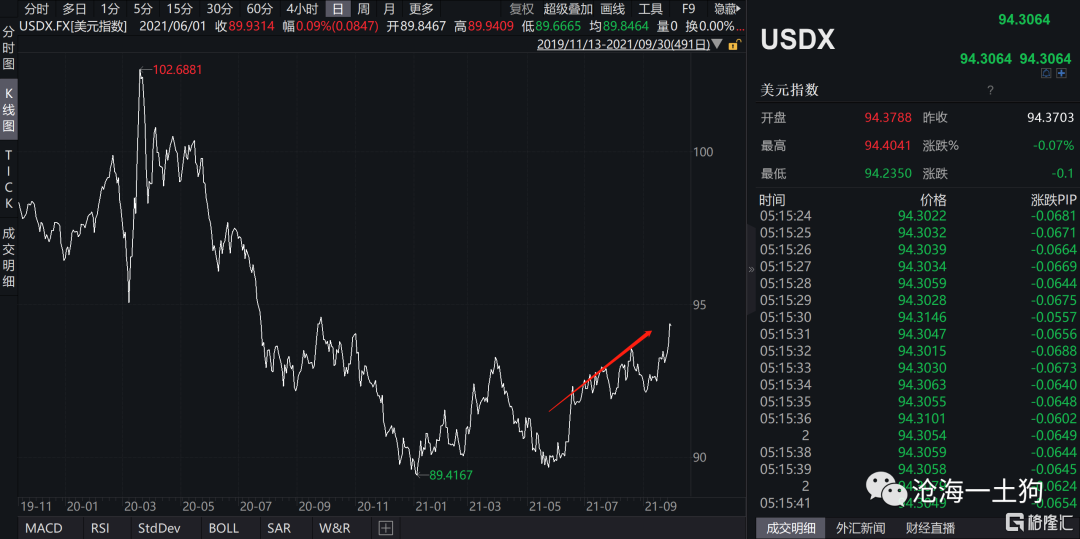1080x539 pixels.
Task: Enable the MACD indicator
Action: click(43, 527)
